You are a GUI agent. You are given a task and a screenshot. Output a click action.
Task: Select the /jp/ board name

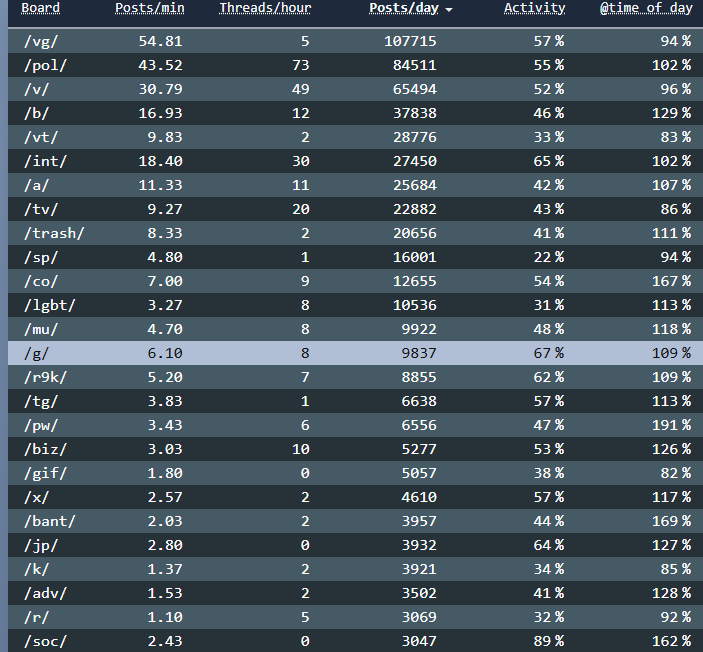(x=41, y=545)
